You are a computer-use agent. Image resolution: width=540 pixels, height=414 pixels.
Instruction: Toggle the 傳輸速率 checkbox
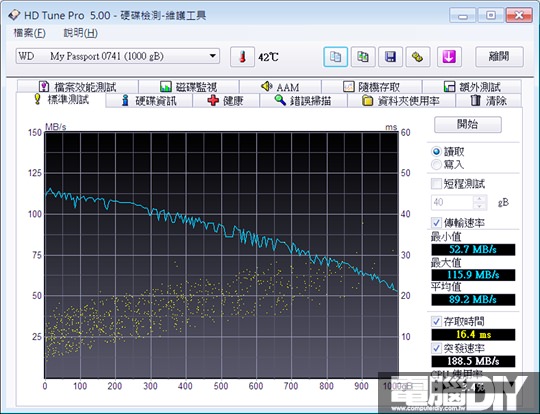click(436, 222)
